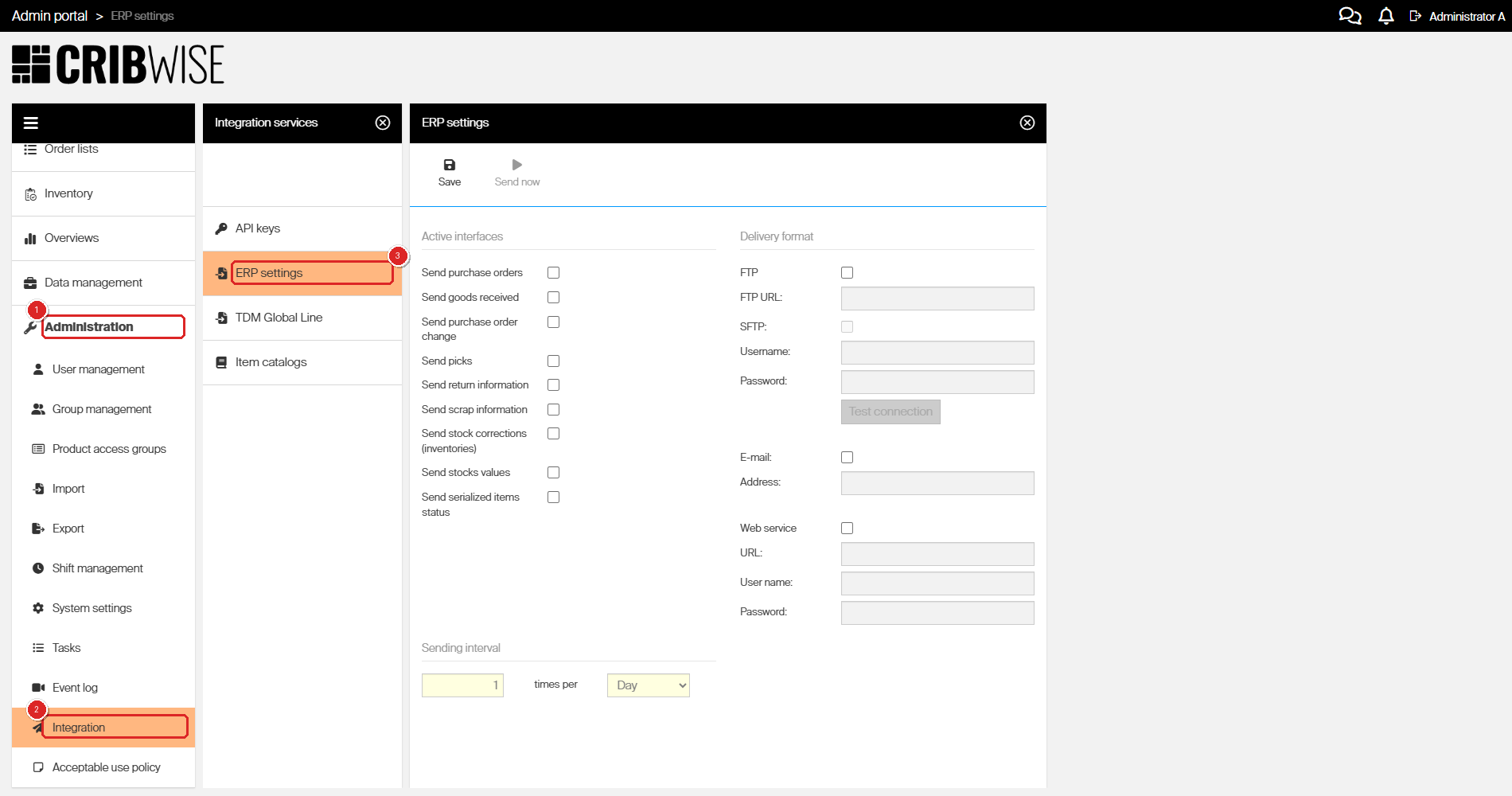The height and width of the screenshot is (796, 1512).
Task: Open Shift management page
Action: click(x=103, y=568)
